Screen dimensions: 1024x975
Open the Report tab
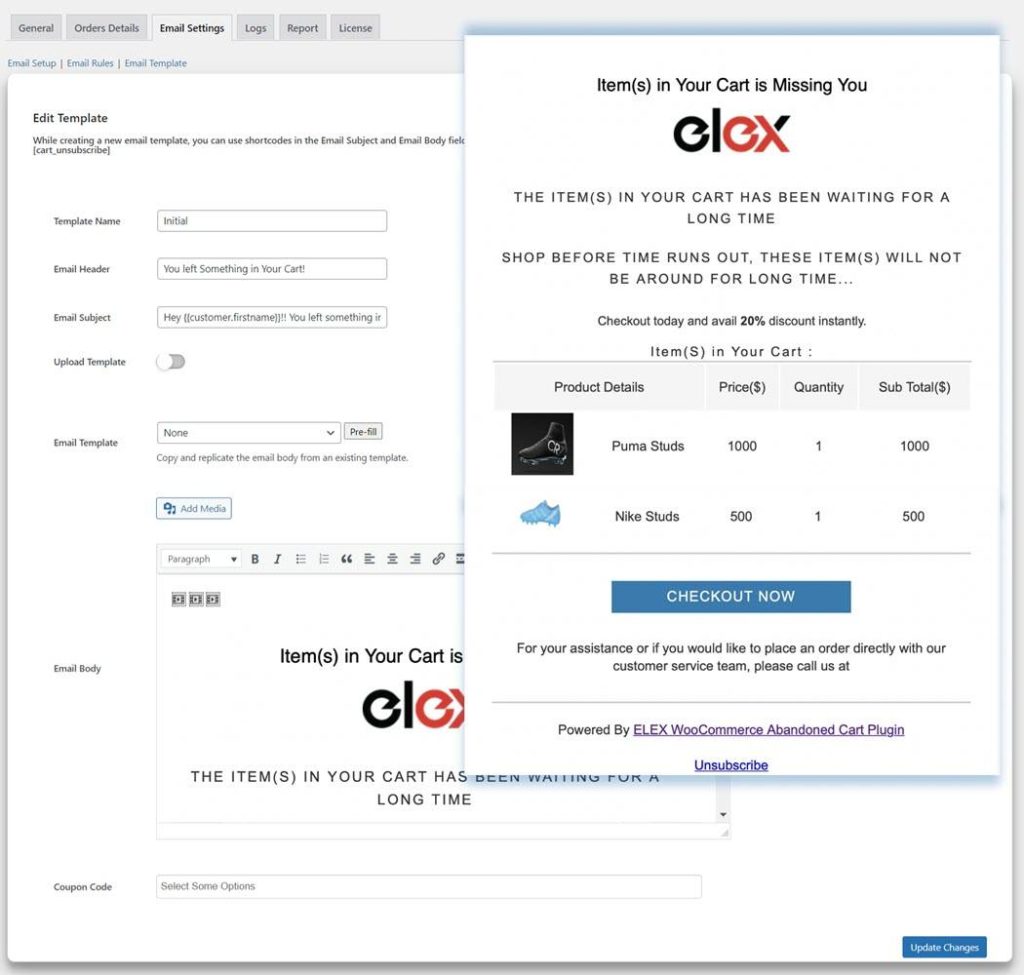click(x=302, y=28)
